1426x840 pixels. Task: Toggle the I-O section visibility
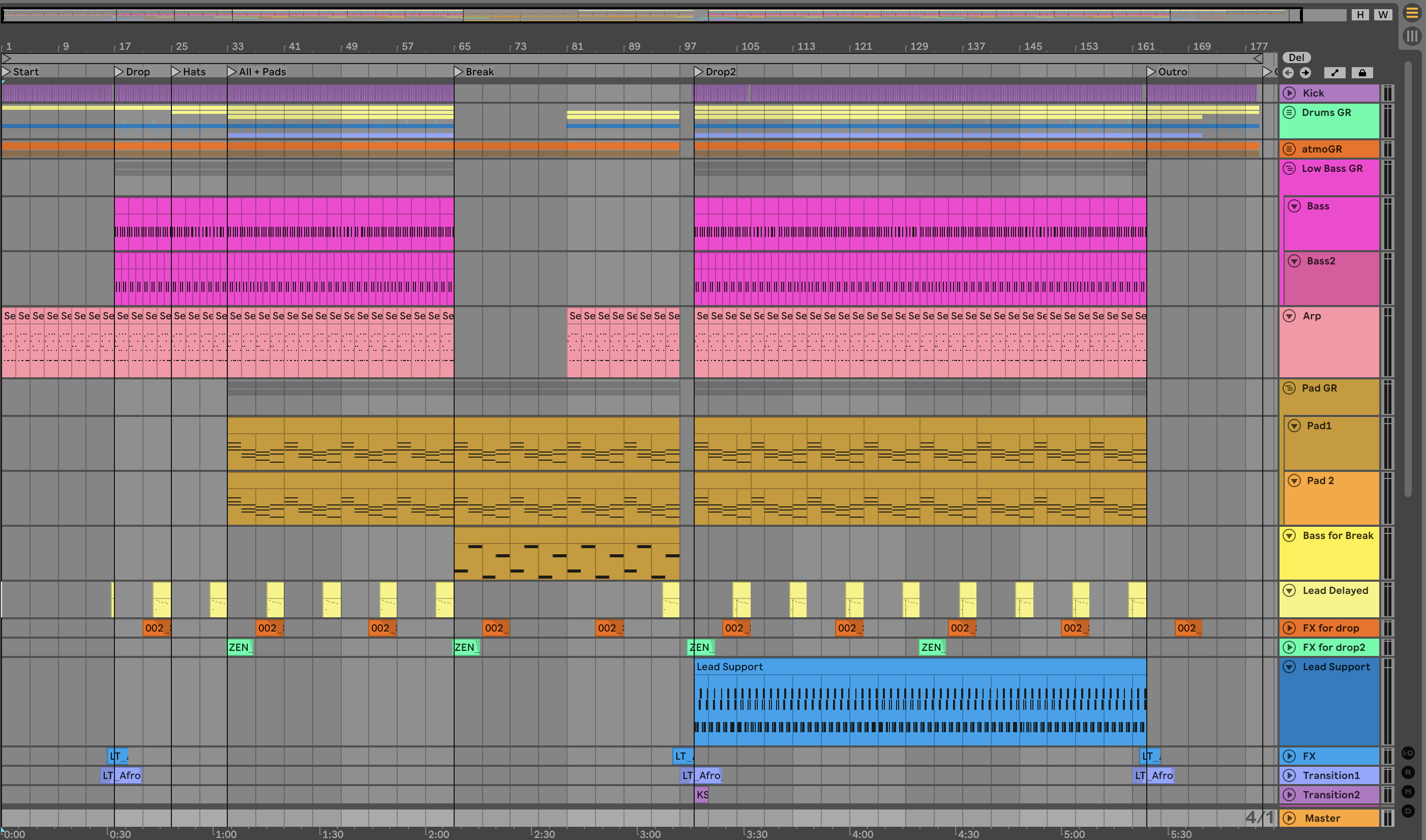point(1408,753)
